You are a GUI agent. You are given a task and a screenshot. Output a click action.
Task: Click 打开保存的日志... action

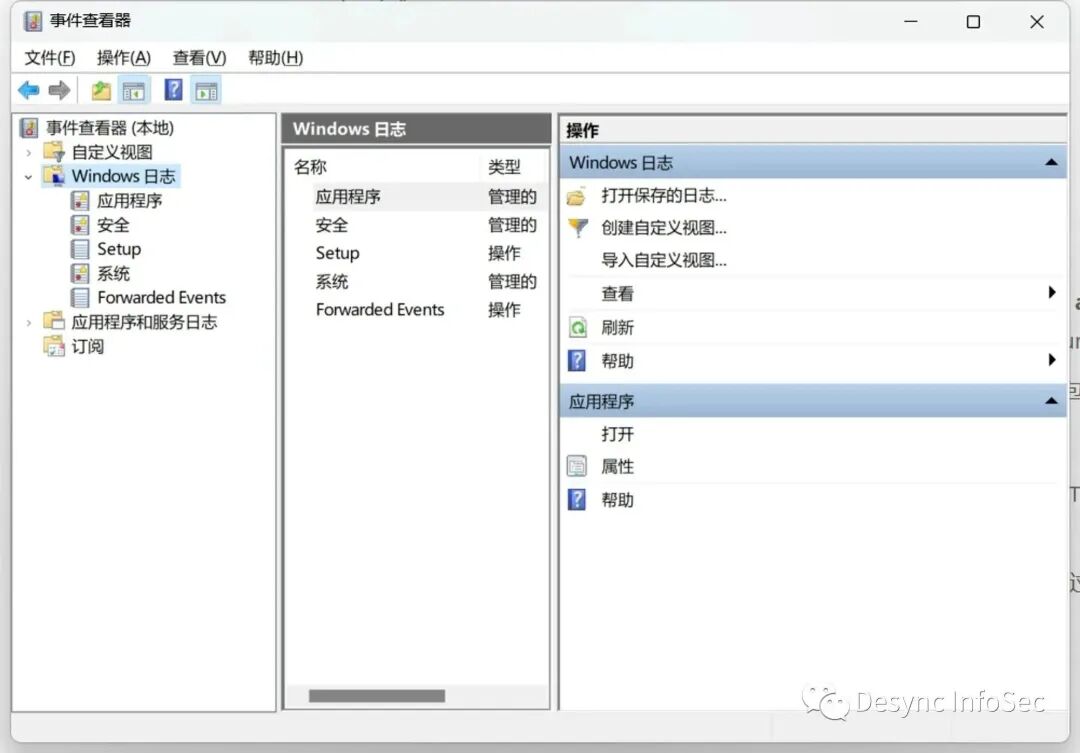[664, 196]
